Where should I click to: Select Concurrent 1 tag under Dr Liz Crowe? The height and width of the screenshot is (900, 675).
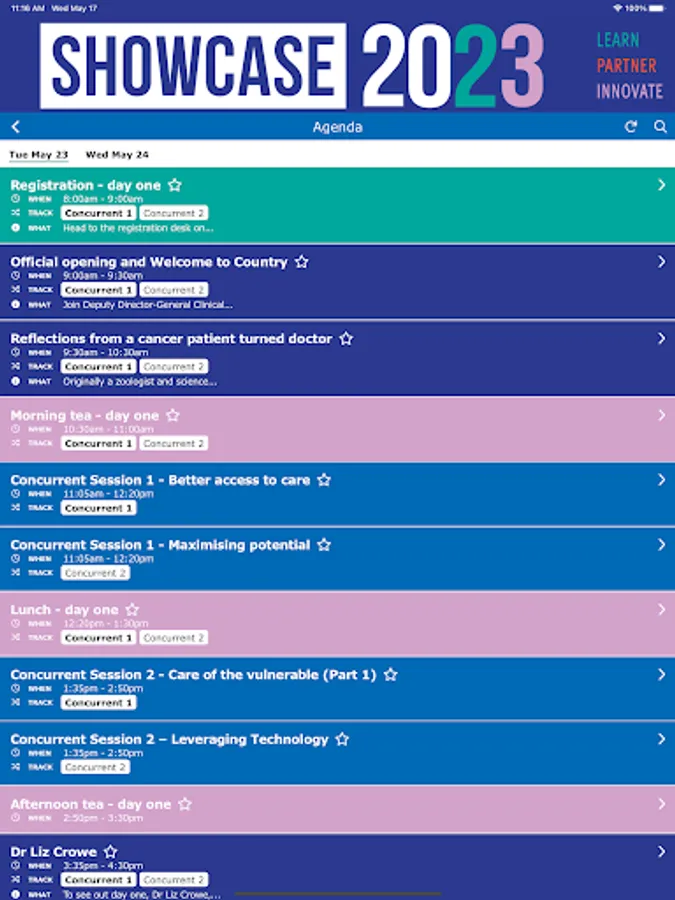[98, 879]
